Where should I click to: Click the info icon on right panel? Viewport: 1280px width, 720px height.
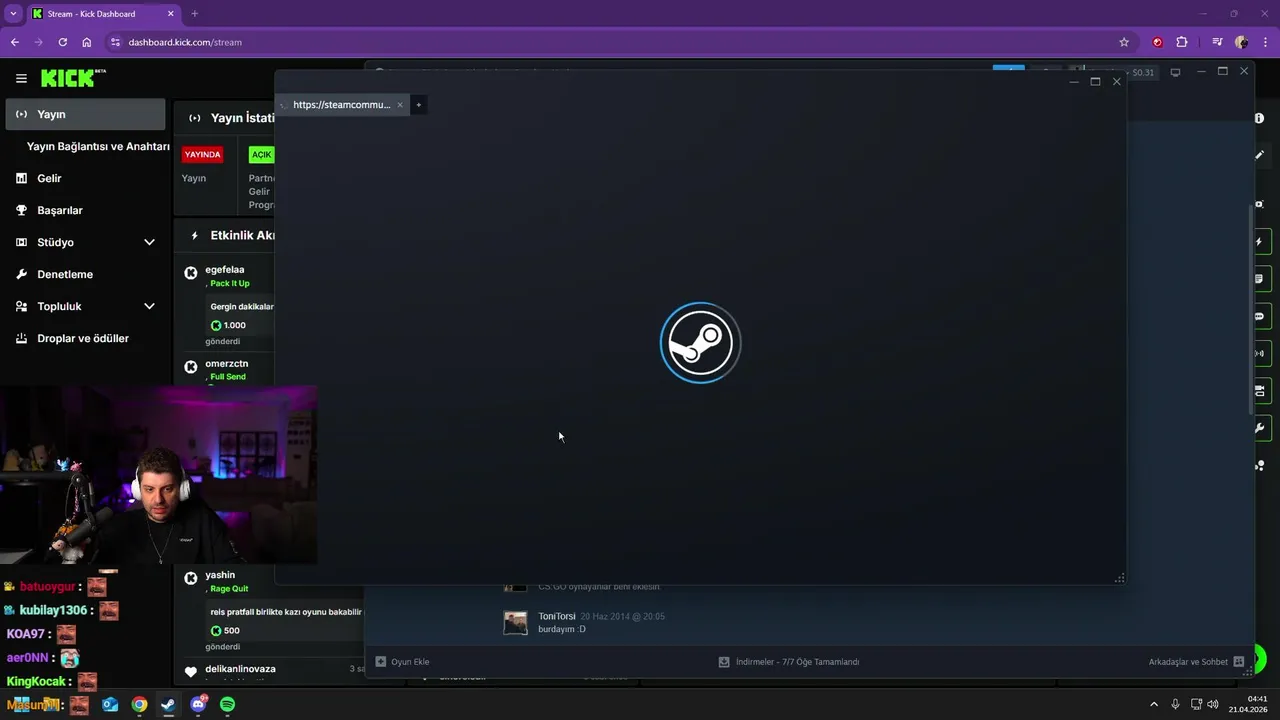1259,118
